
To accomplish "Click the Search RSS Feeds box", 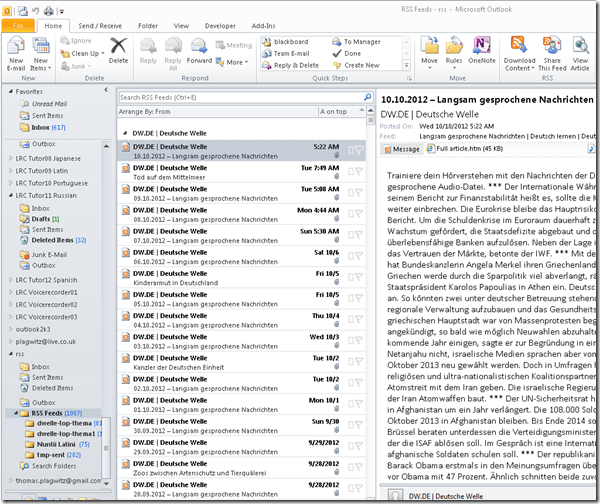I will pos(240,97).
